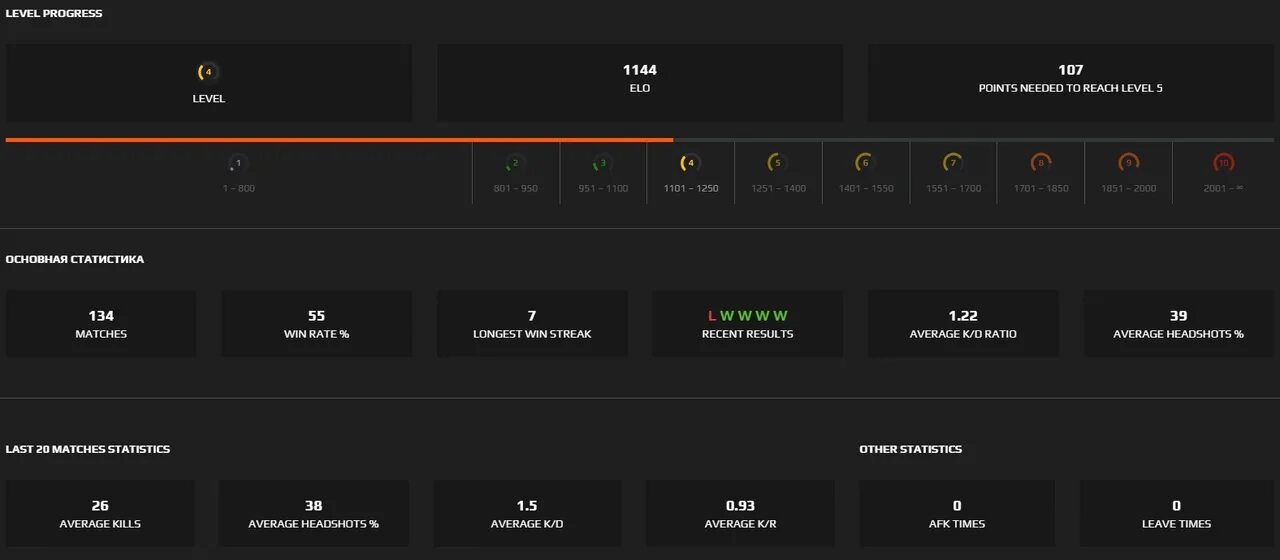Click the AFK TIMES label
The height and width of the screenshot is (560, 1280).
tap(957, 524)
